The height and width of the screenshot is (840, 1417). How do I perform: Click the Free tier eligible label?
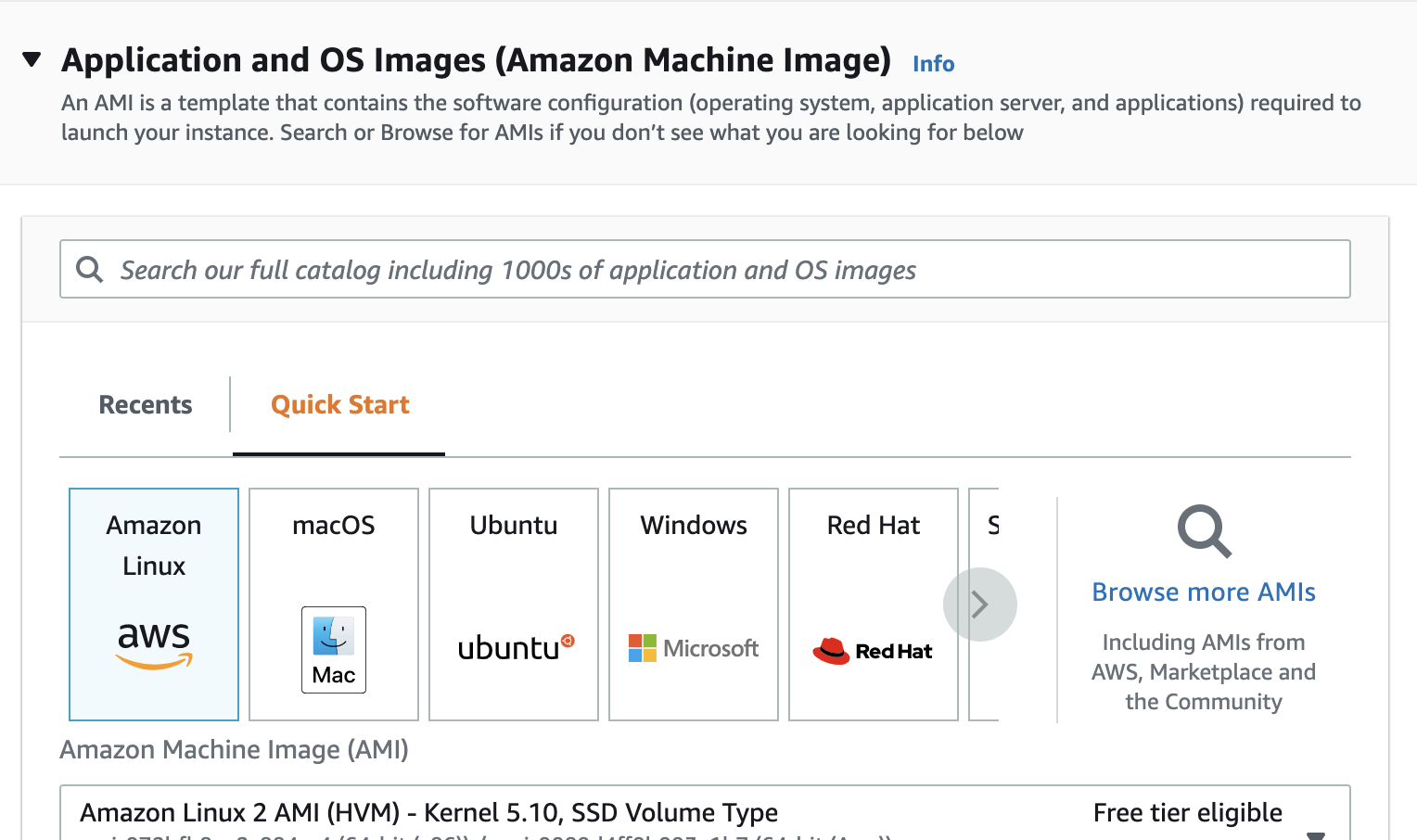click(1187, 813)
